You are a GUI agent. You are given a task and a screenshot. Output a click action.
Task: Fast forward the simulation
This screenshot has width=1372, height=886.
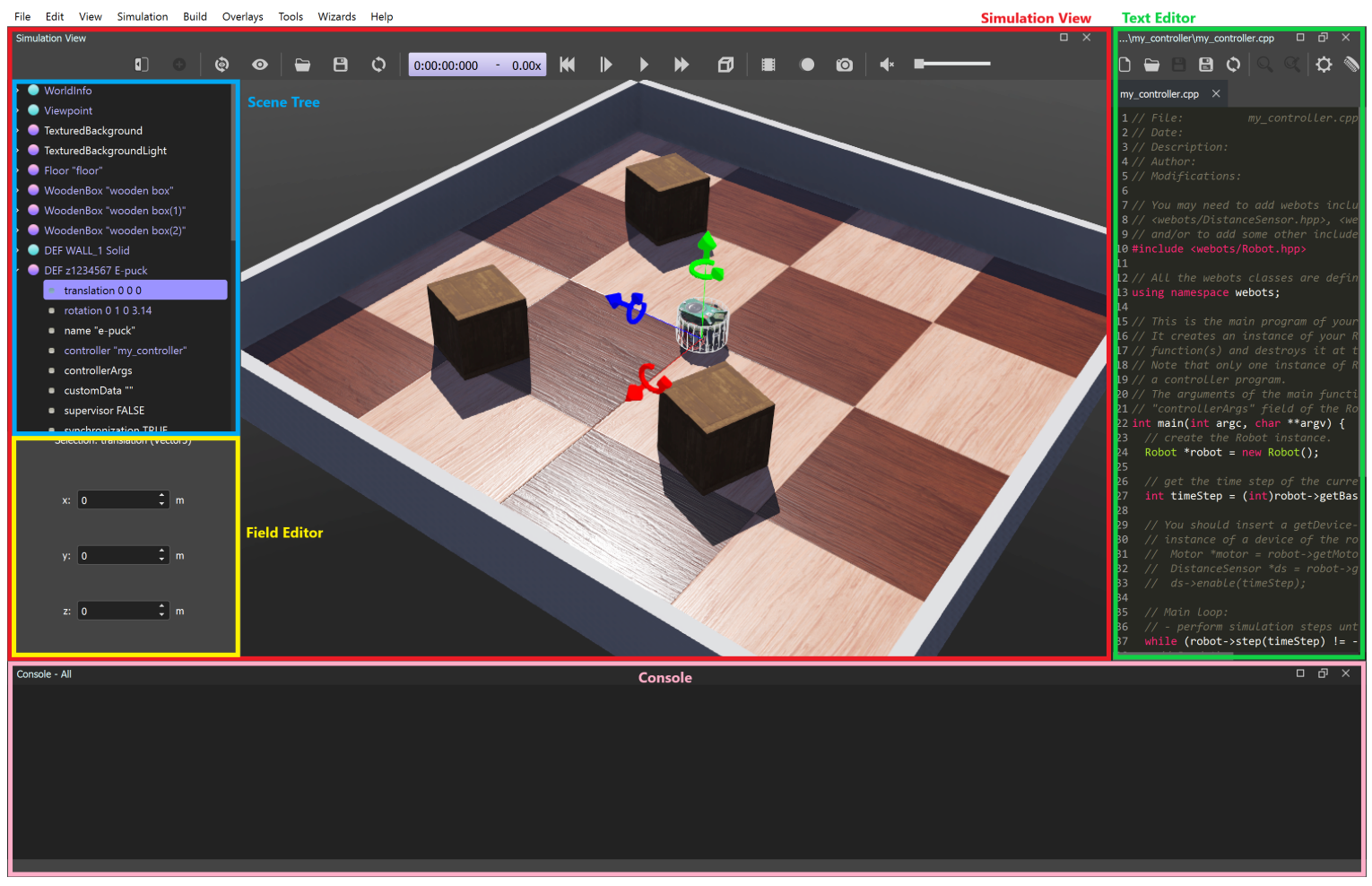tap(682, 64)
